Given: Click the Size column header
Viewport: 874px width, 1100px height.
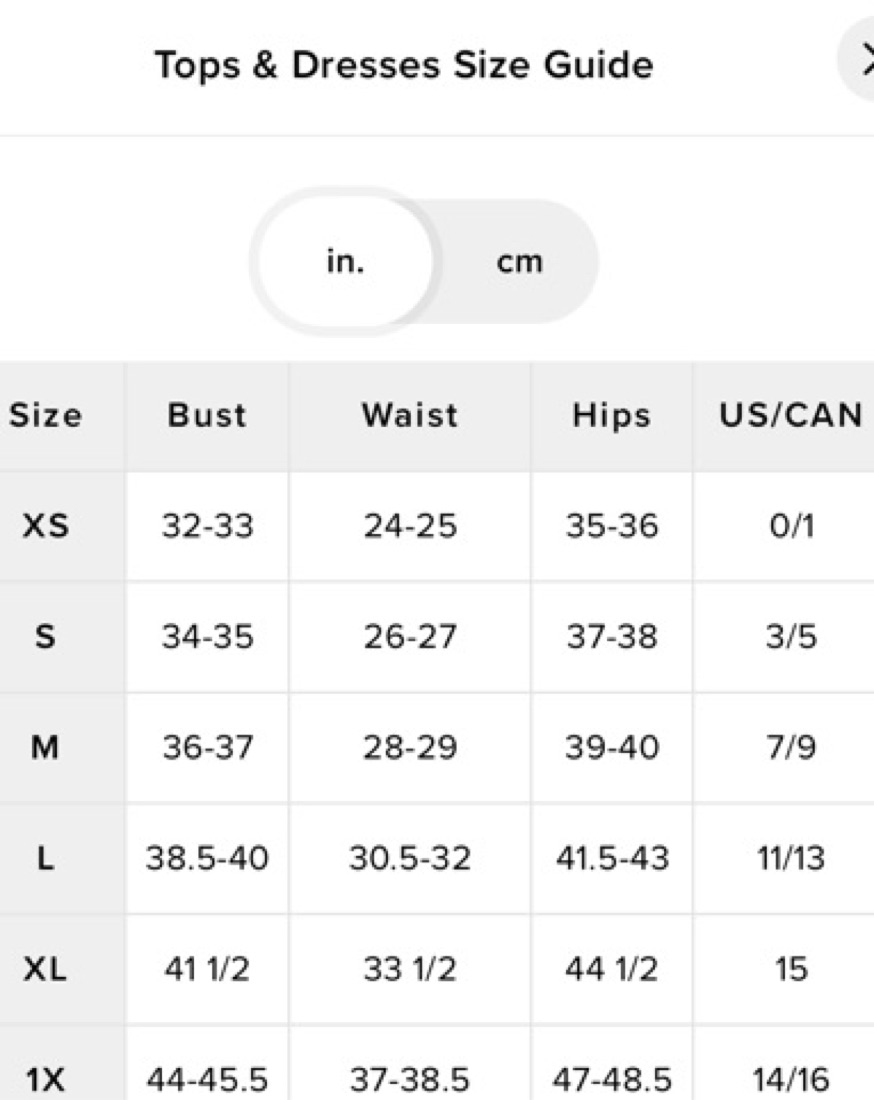Looking at the screenshot, I should 46,415.
